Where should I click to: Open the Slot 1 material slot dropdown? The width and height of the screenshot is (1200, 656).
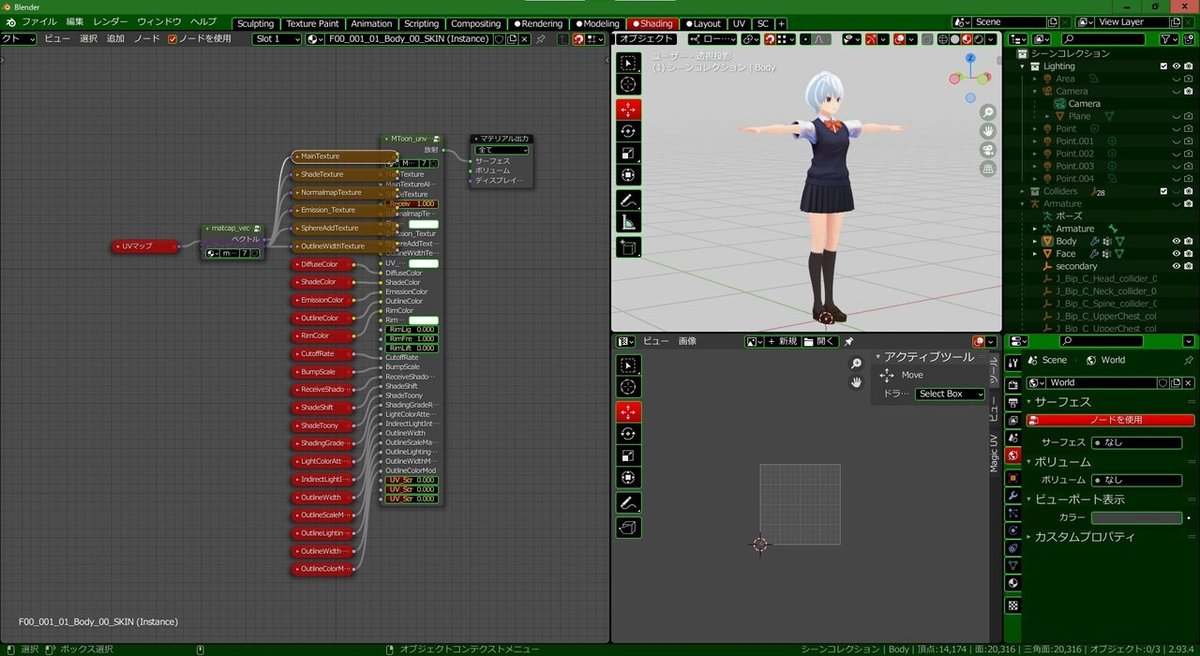click(x=277, y=40)
